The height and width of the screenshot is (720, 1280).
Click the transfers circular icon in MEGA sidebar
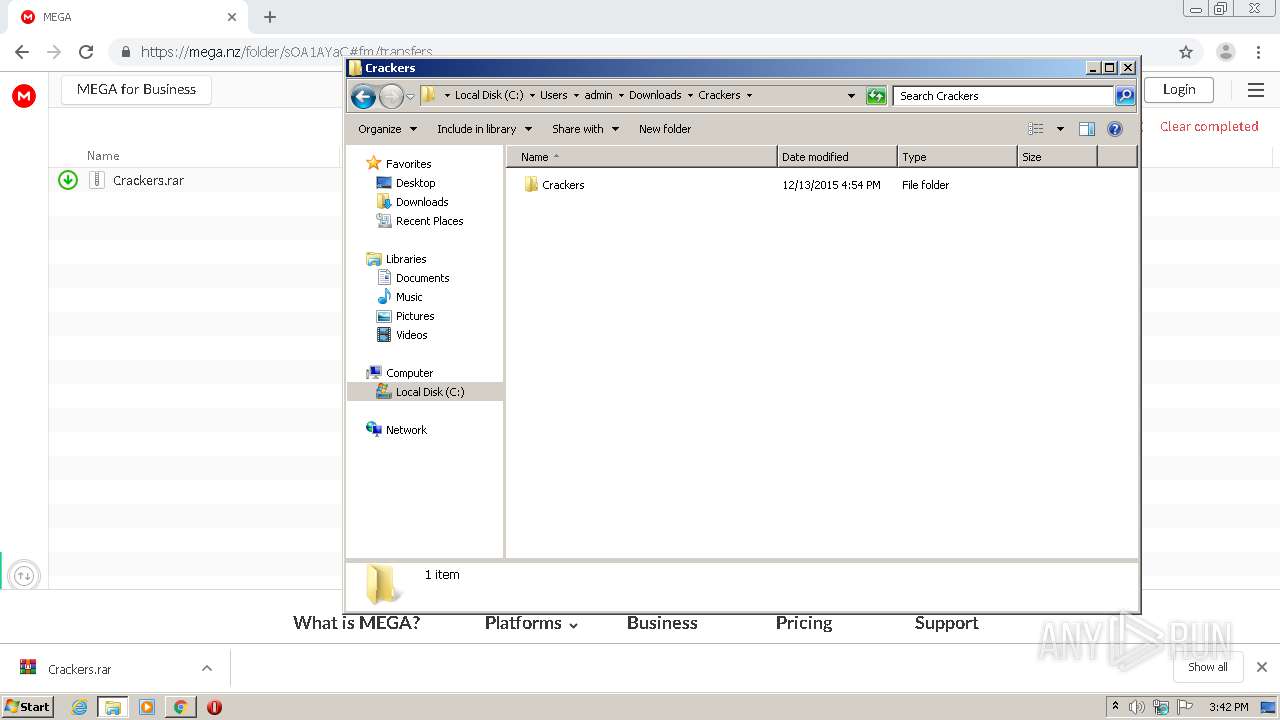click(x=24, y=575)
